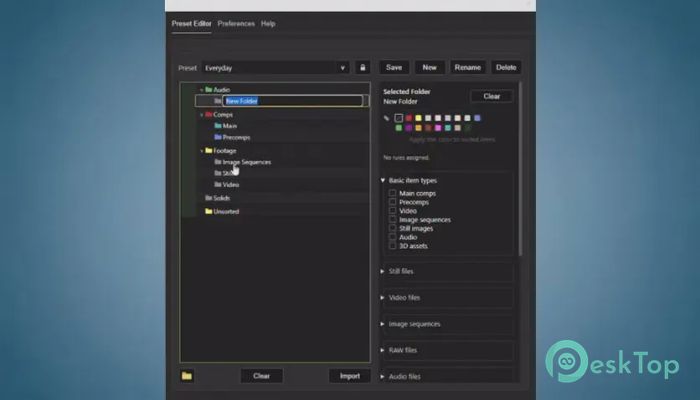Click the lock icon beside the Preset dropdown
Viewport: 700px width, 400px height.
362,67
